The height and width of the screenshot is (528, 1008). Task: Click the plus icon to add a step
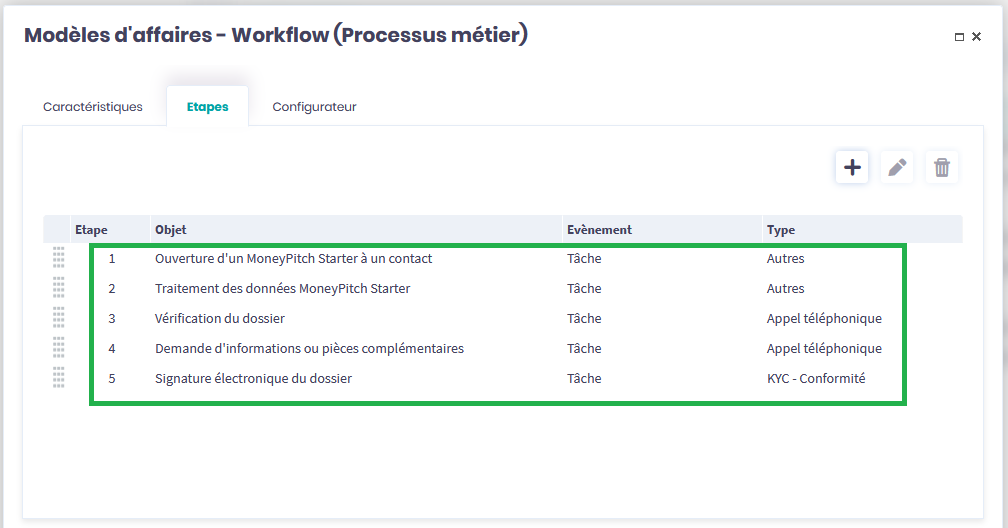point(852,167)
